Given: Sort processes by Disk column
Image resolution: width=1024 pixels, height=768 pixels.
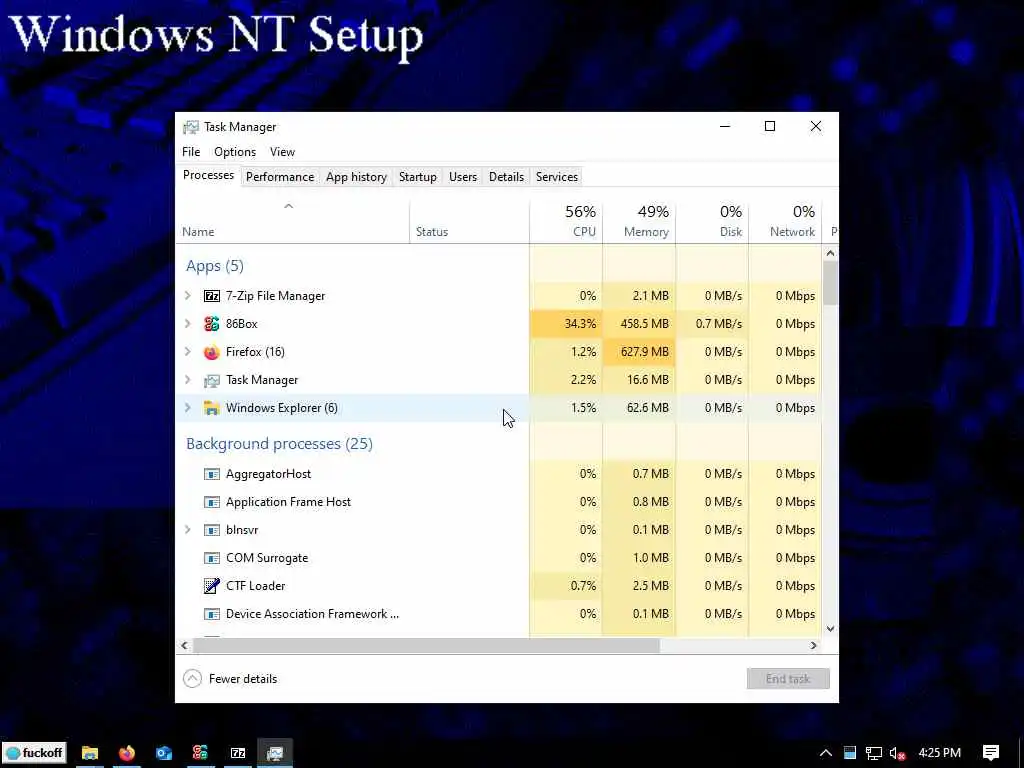Looking at the screenshot, I should pyautogui.click(x=712, y=222).
